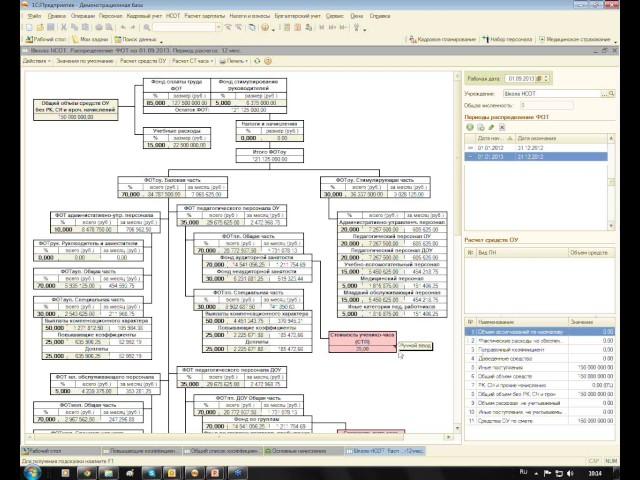Image resolution: width=640 pixels, height=480 pixels.
Task: Click the Общий объем средств ОУ box
Action: (76, 110)
